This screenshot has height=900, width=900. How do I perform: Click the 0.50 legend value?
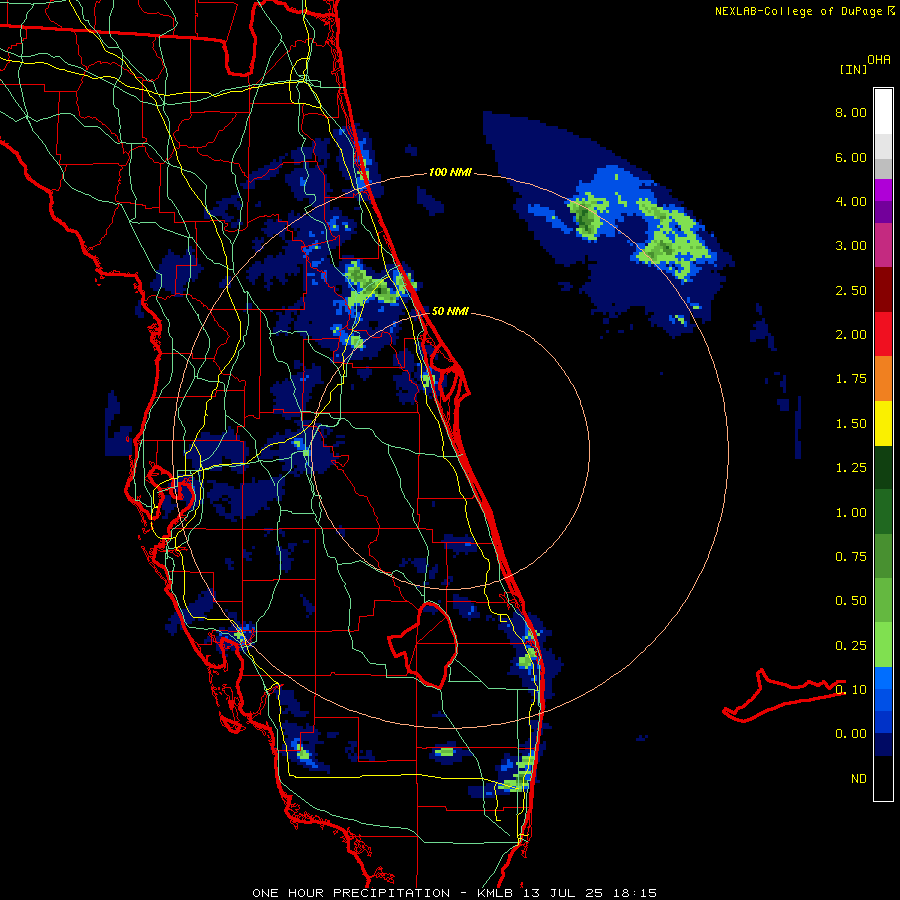point(851,601)
